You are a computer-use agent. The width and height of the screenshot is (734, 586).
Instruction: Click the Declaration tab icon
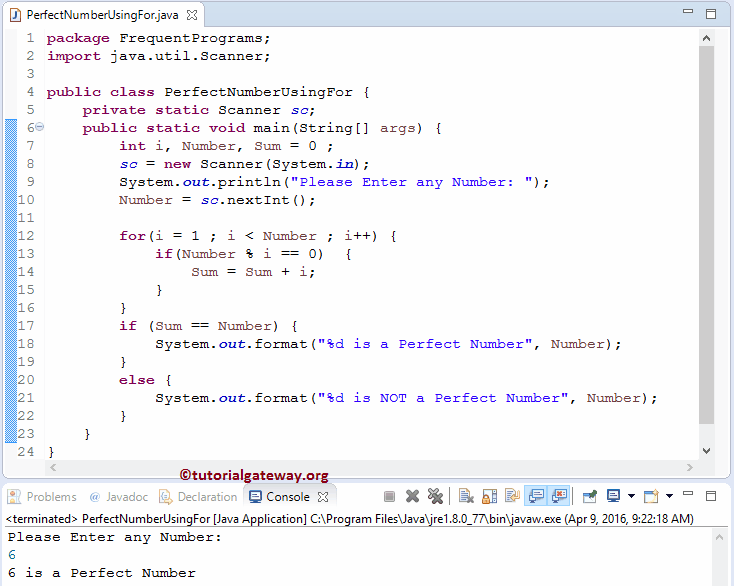click(x=165, y=497)
